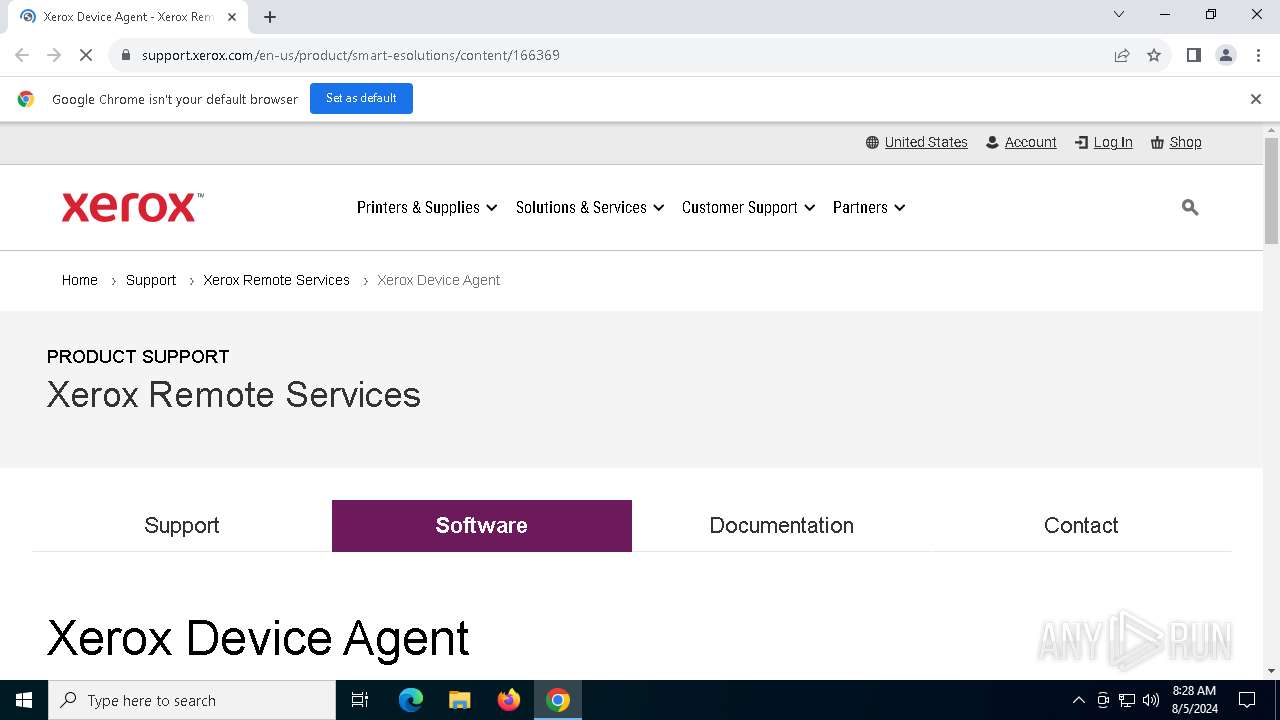View site information lock icon
Screen dimensions: 1280x720
[126, 55]
